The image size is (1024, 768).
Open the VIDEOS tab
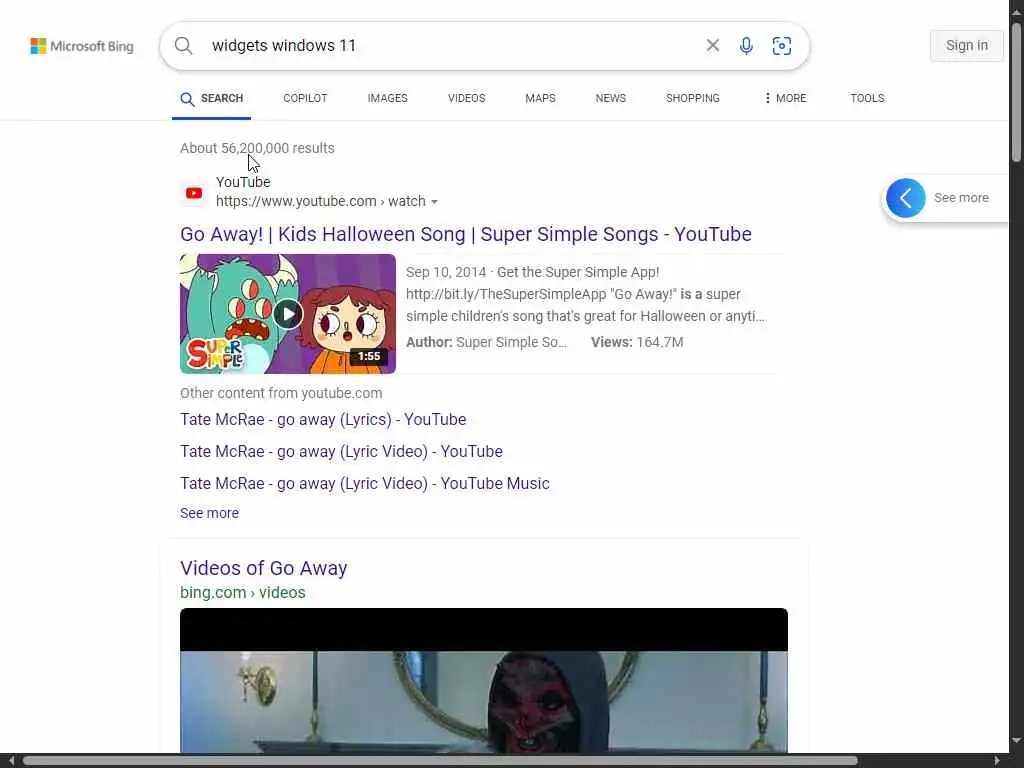[x=466, y=99]
